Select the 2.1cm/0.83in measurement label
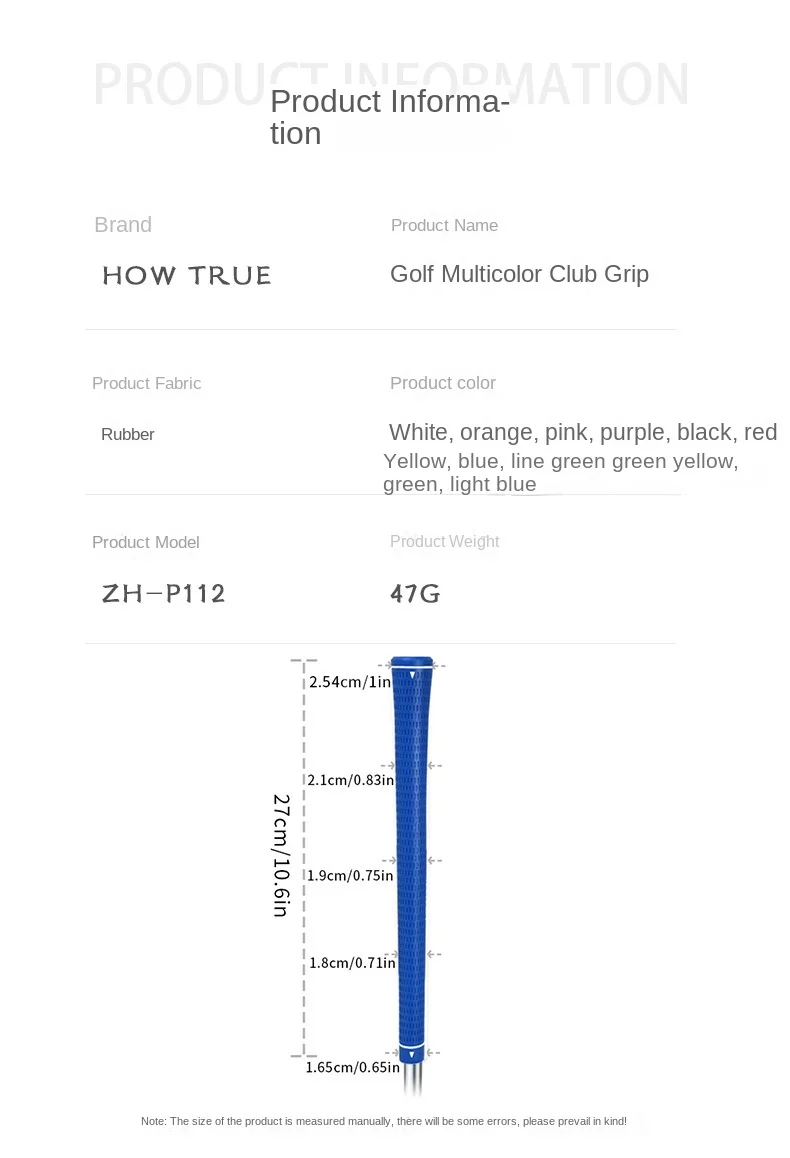The width and height of the screenshot is (790, 1158). (351, 780)
